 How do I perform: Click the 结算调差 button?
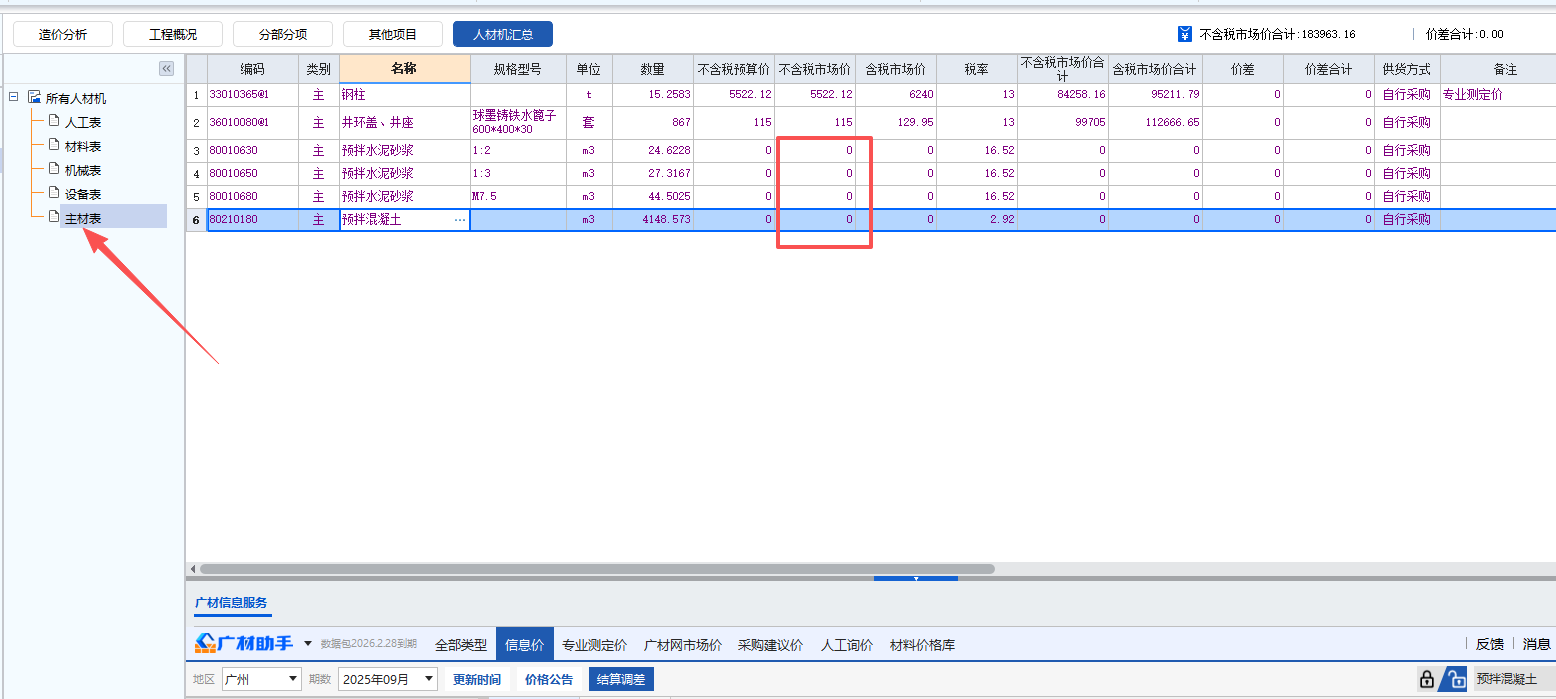click(x=620, y=679)
